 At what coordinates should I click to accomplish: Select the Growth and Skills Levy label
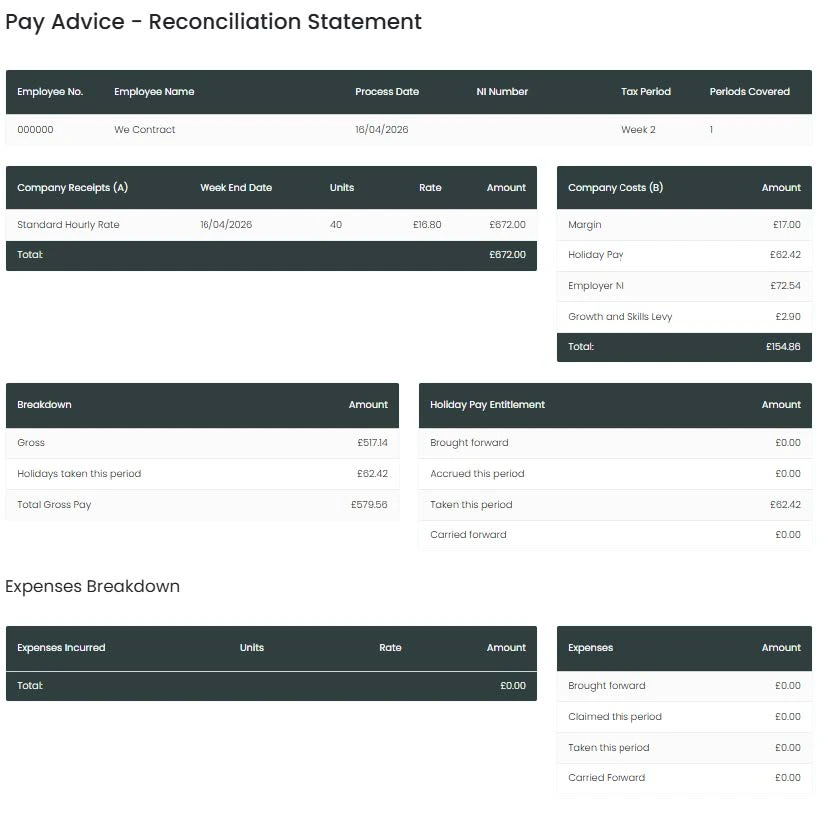[x=620, y=317]
